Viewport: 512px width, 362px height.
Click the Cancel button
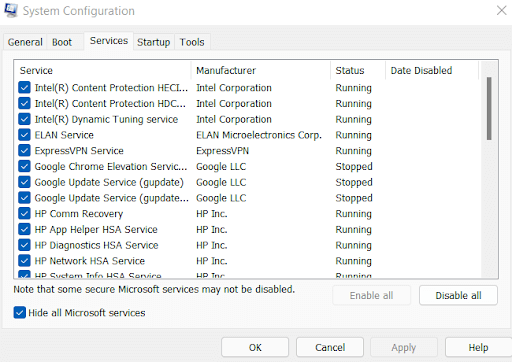pos(330,347)
